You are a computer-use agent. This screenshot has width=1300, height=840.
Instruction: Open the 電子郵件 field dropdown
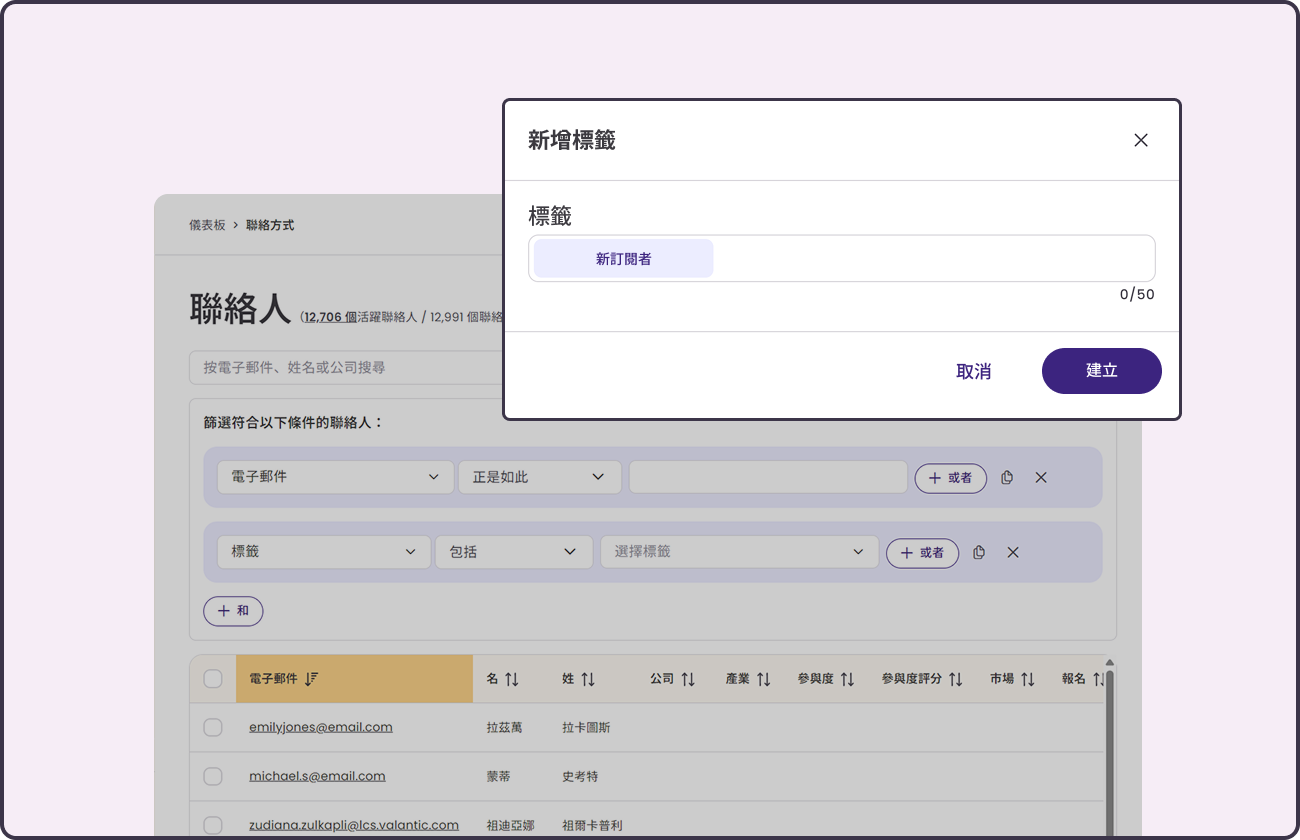335,477
